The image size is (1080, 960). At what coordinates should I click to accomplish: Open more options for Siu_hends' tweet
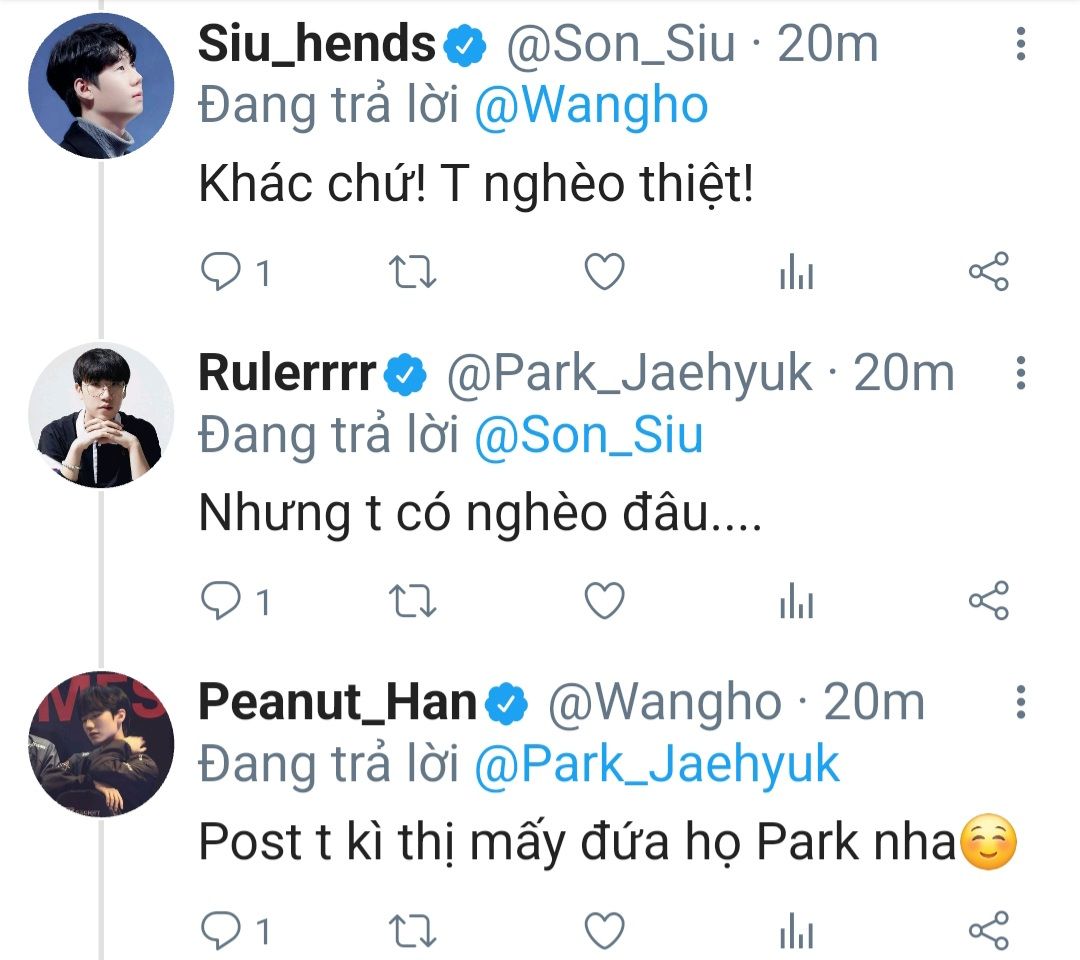coord(1020,44)
